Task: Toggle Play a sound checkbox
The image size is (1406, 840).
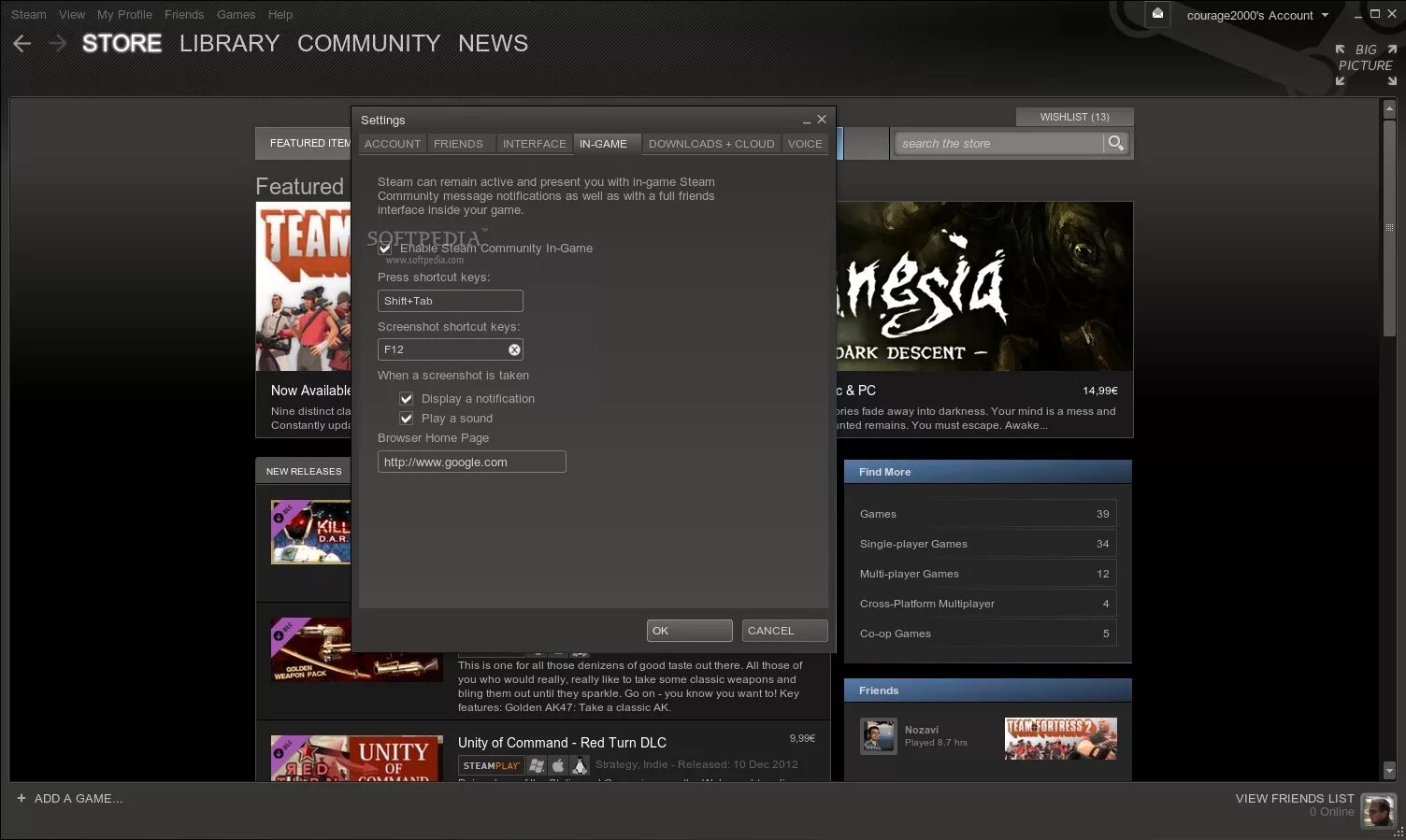Action: (407, 419)
